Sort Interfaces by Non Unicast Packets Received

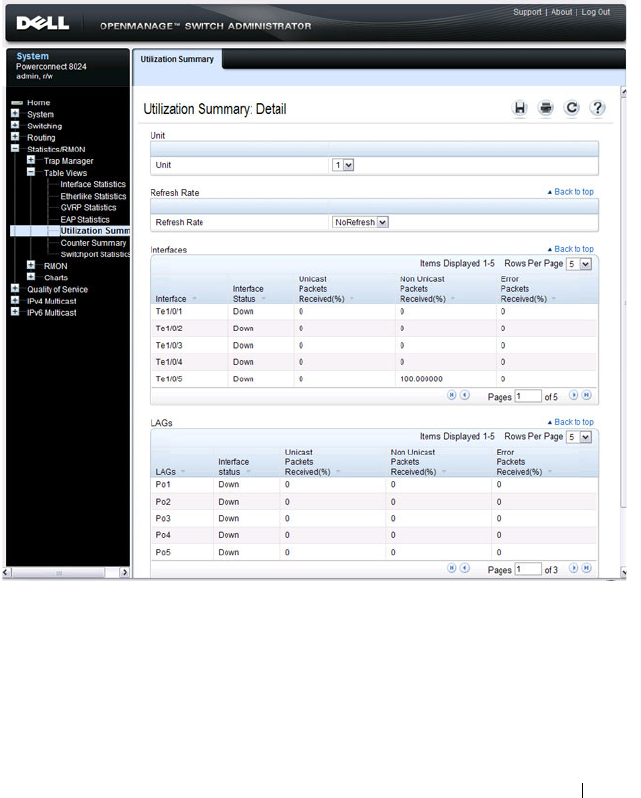pos(423,289)
